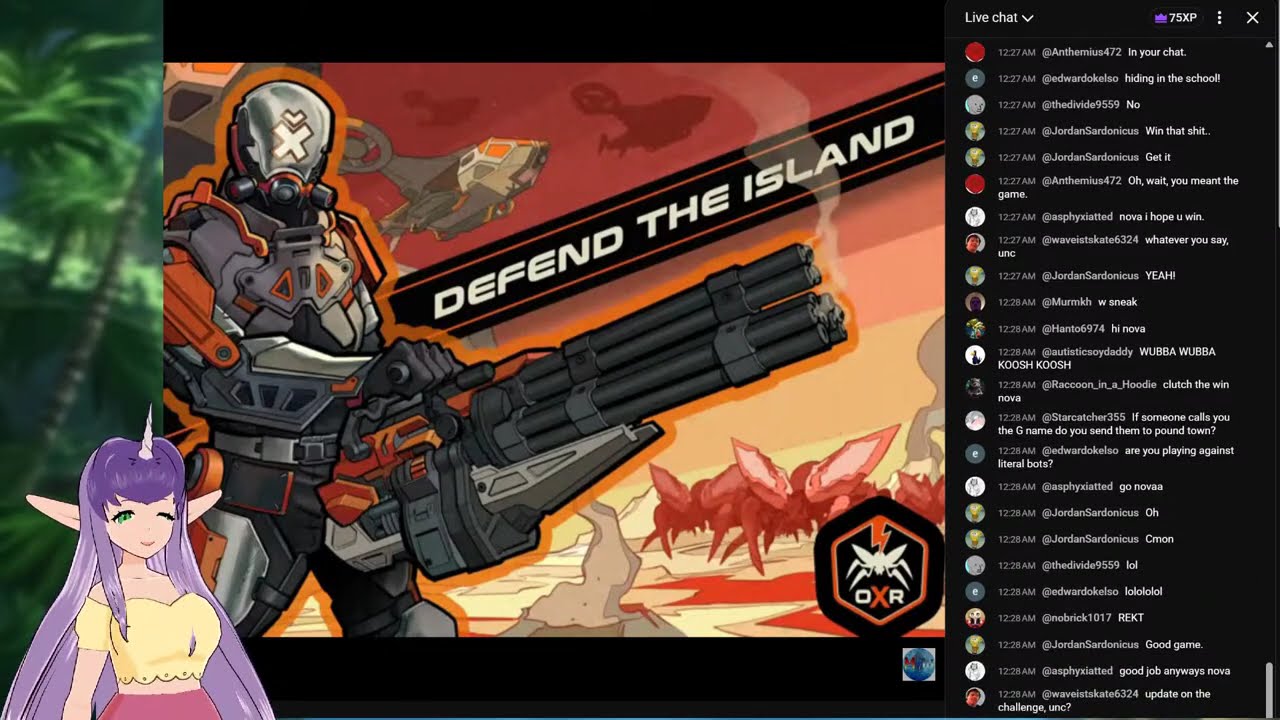Open avatar beside 'YEAH!' message
This screenshot has height=720, width=1280.
click(975, 275)
